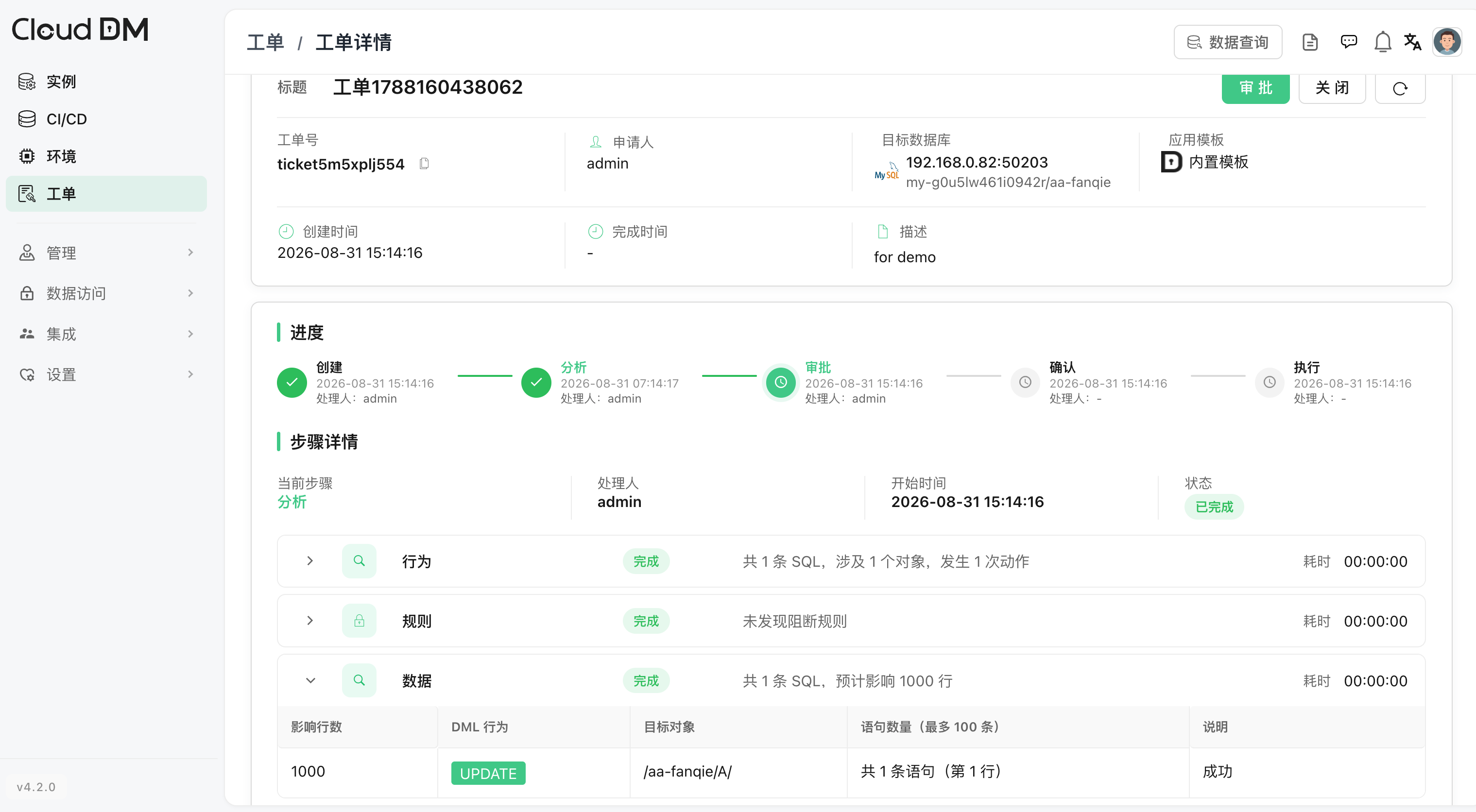Viewport: 1476px width, 812px height.
Task: Click the 设置 settings icon
Action: [x=27, y=374]
